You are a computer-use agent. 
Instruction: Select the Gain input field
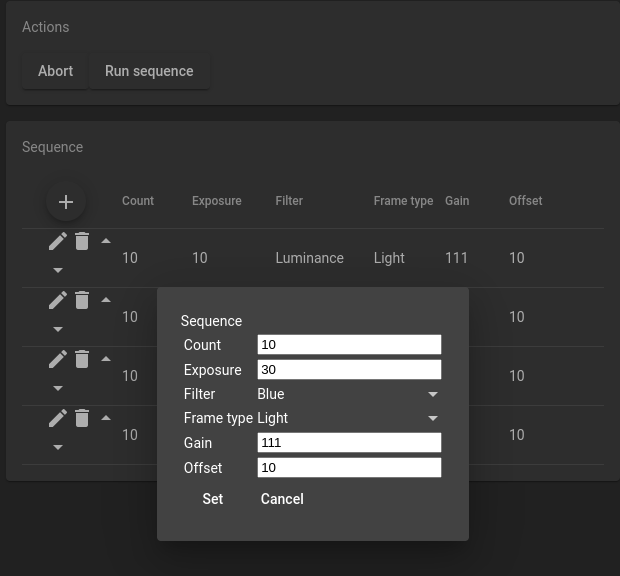coord(349,443)
